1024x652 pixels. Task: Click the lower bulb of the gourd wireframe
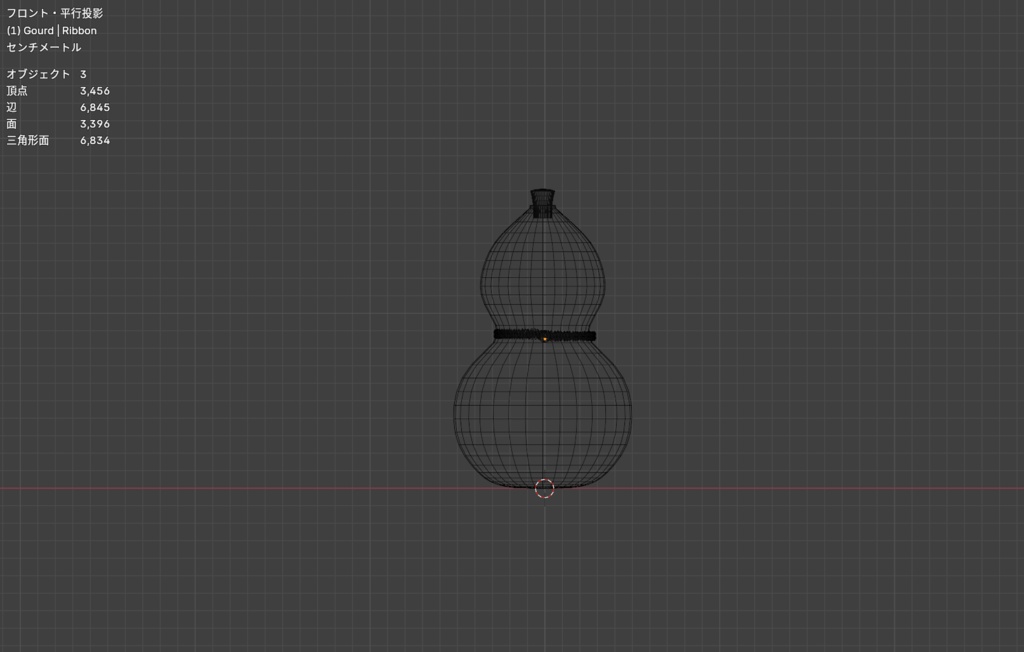tap(543, 415)
